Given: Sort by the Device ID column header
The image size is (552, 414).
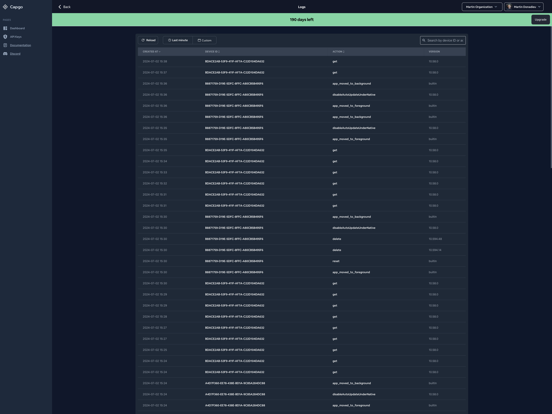Looking at the screenshot, I should pyautogui.click(x=212, y=52).
